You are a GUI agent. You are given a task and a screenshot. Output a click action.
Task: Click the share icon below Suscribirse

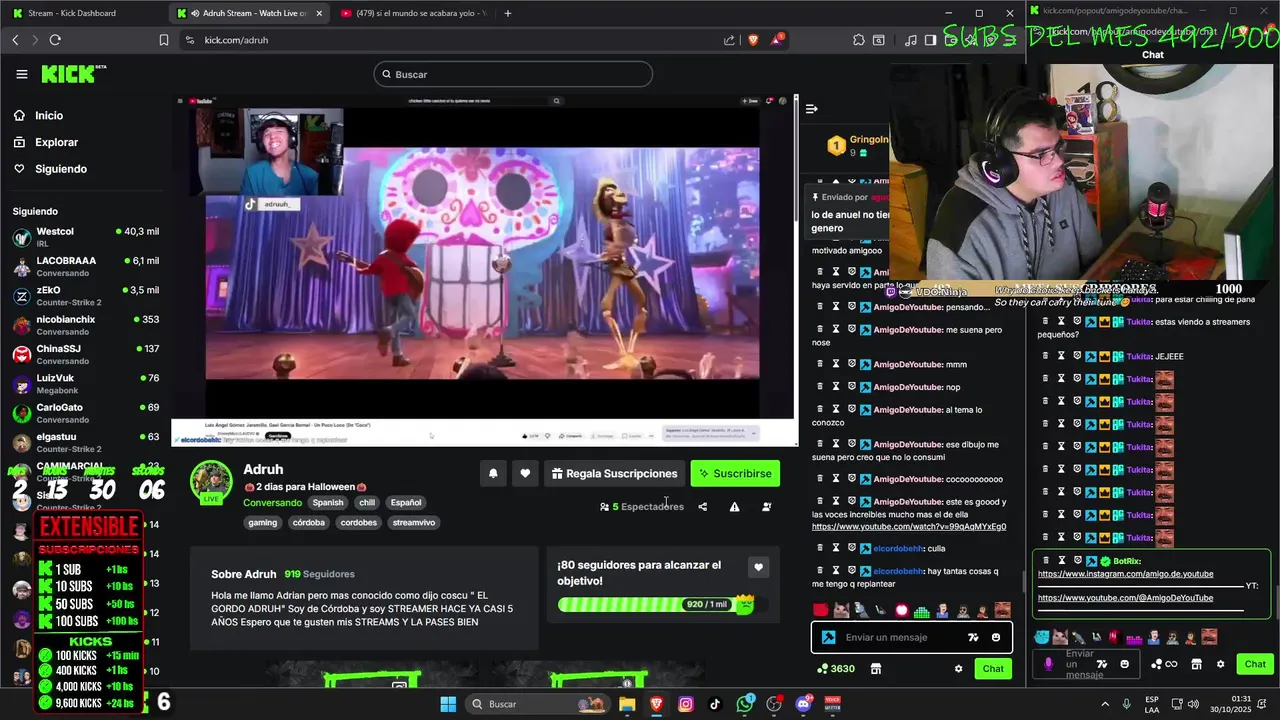[x=702, y=507]
